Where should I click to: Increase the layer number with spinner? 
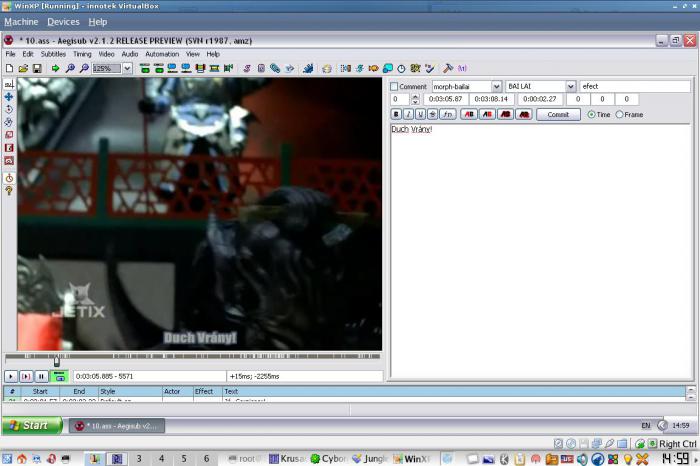point(415,96)
